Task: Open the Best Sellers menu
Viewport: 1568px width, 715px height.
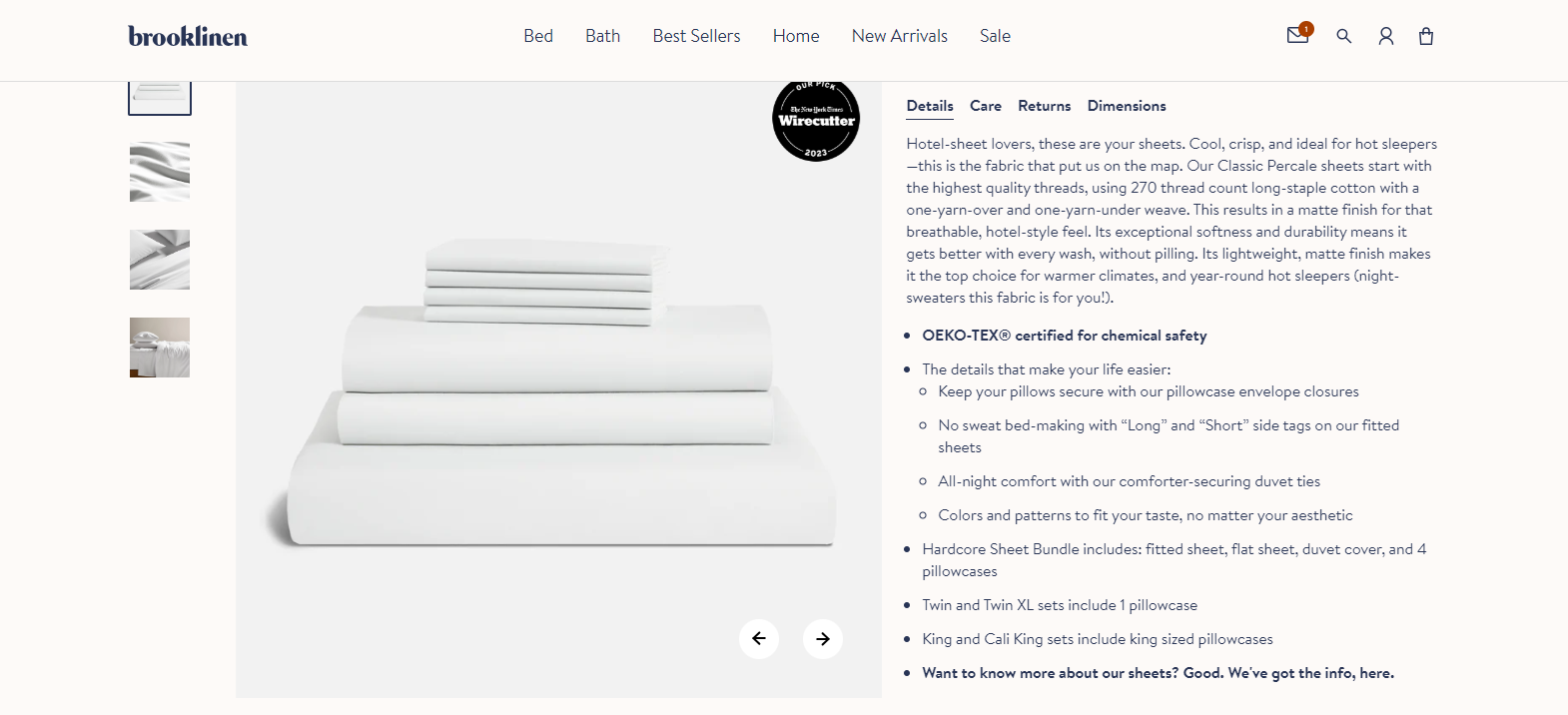Action: (697, 36)
